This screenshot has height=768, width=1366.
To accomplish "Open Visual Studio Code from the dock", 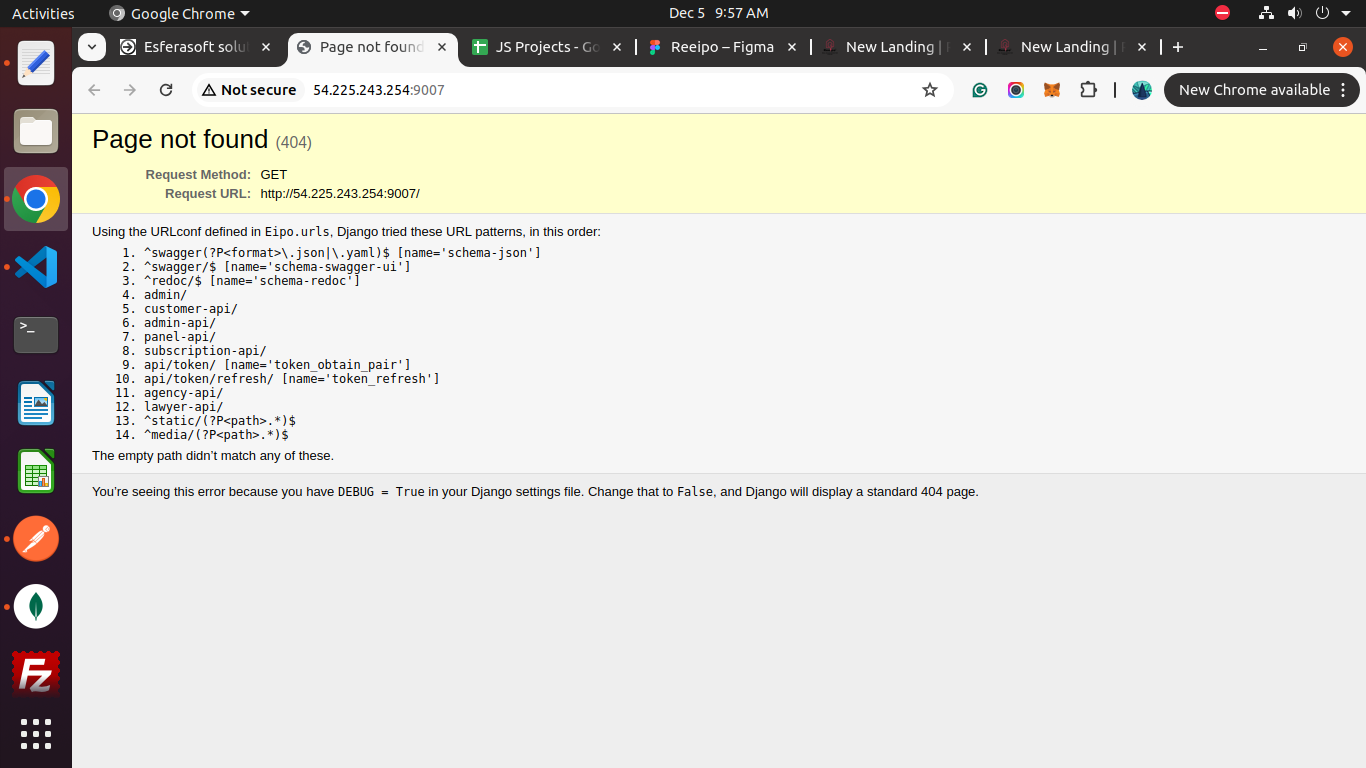I will click(36, 267).
